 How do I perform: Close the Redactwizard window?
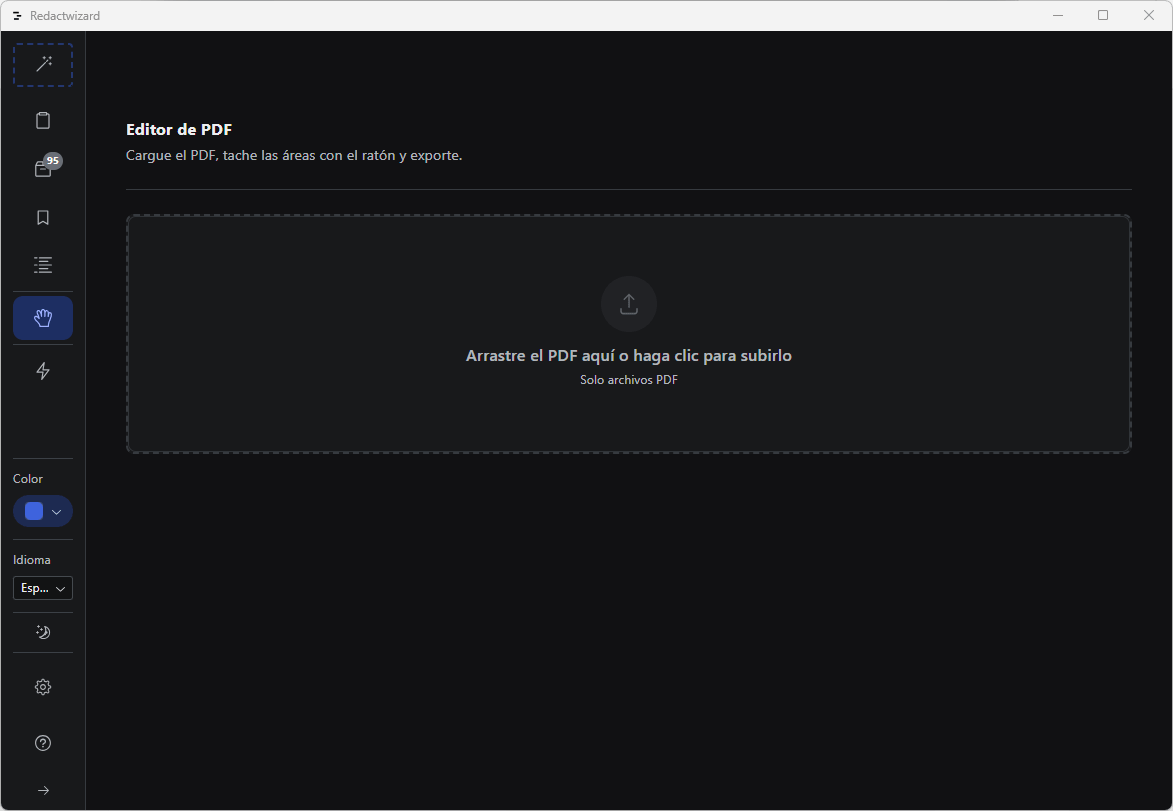(1148, 16)
